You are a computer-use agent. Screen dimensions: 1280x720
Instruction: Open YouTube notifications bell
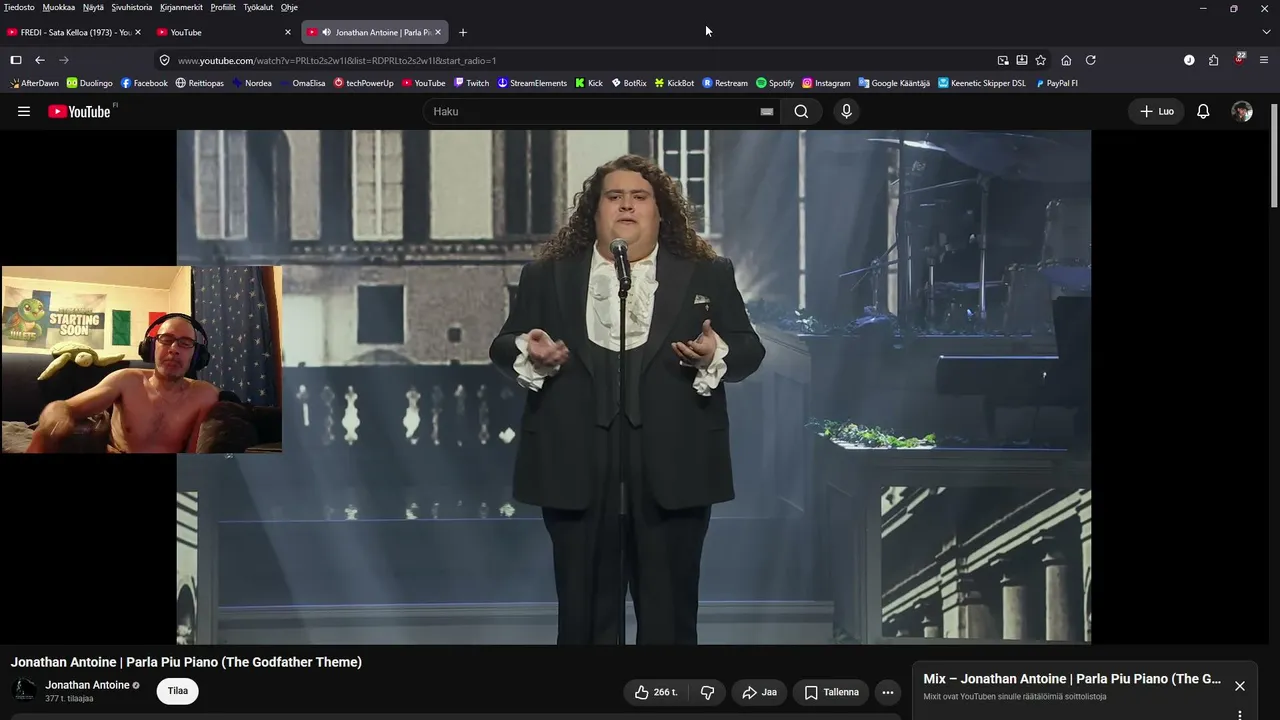coord(1203,111)
